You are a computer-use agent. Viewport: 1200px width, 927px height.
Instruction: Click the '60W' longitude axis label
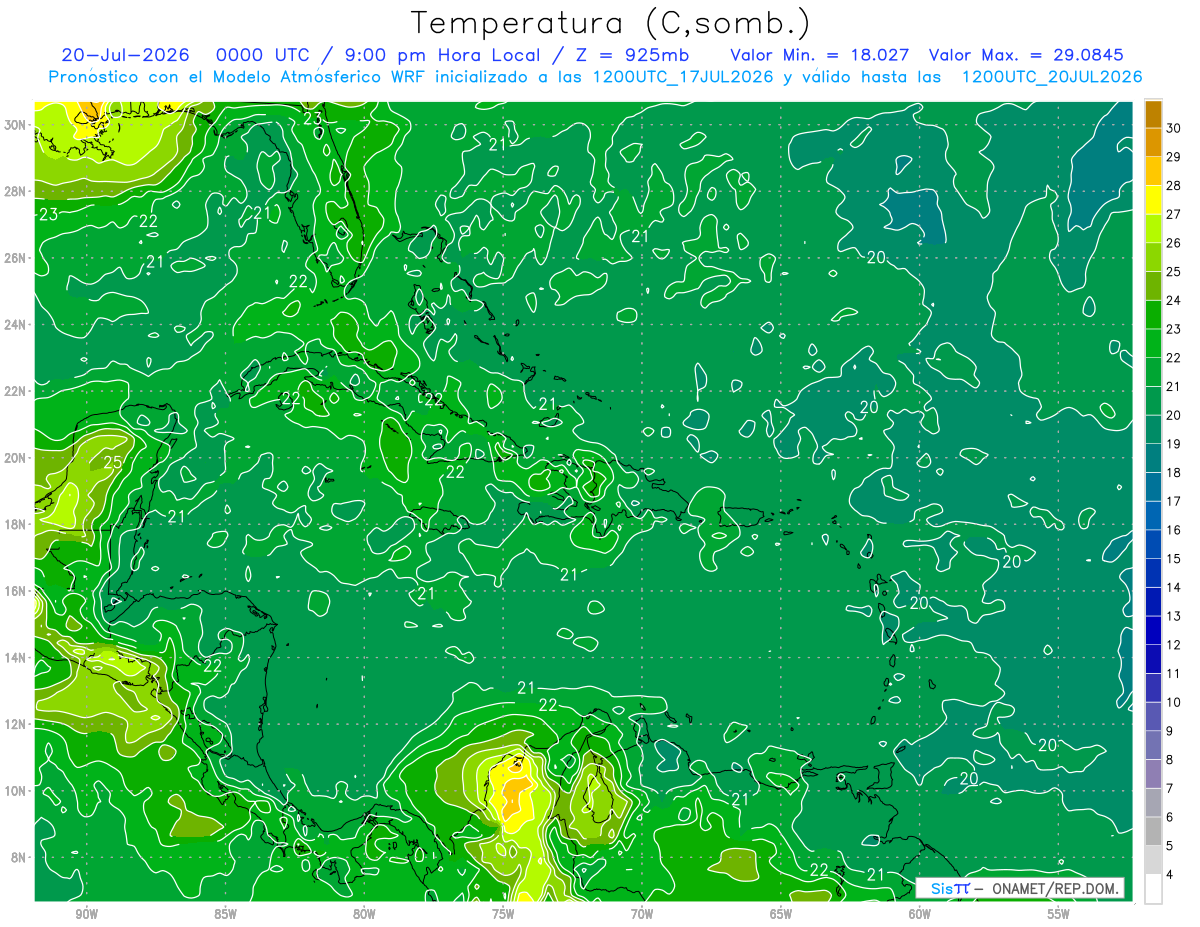pyautogui.click(x=920, y=915)
